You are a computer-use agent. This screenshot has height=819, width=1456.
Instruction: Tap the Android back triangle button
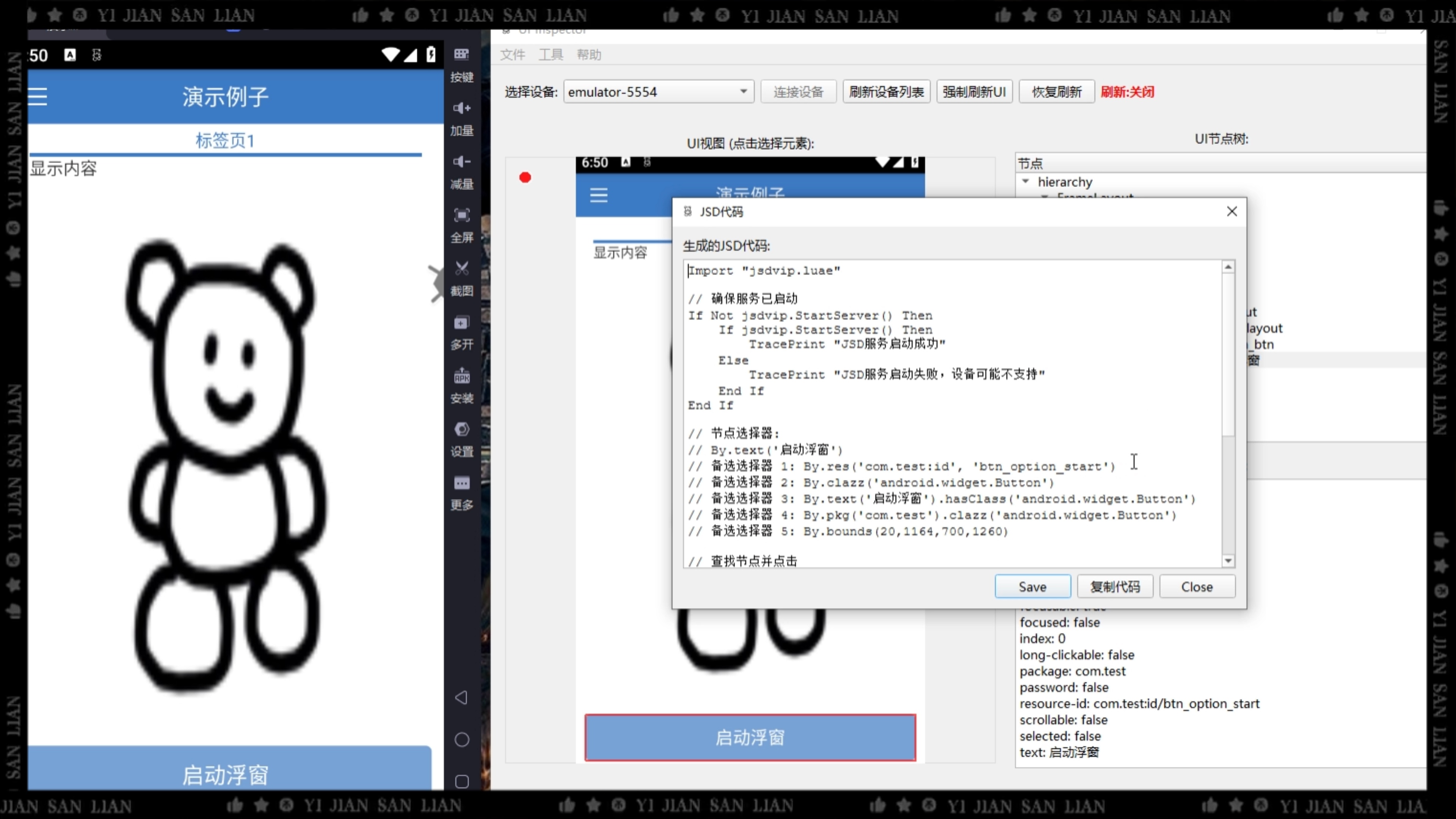pyautogui.click(x=461, y=698)
